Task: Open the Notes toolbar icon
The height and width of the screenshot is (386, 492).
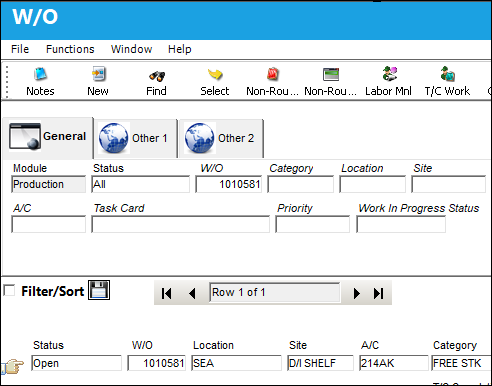Action: [40, 74]
